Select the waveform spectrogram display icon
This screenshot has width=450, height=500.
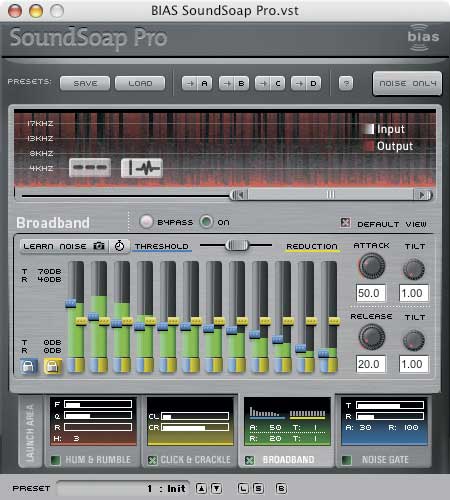click(x=142, y=167)
